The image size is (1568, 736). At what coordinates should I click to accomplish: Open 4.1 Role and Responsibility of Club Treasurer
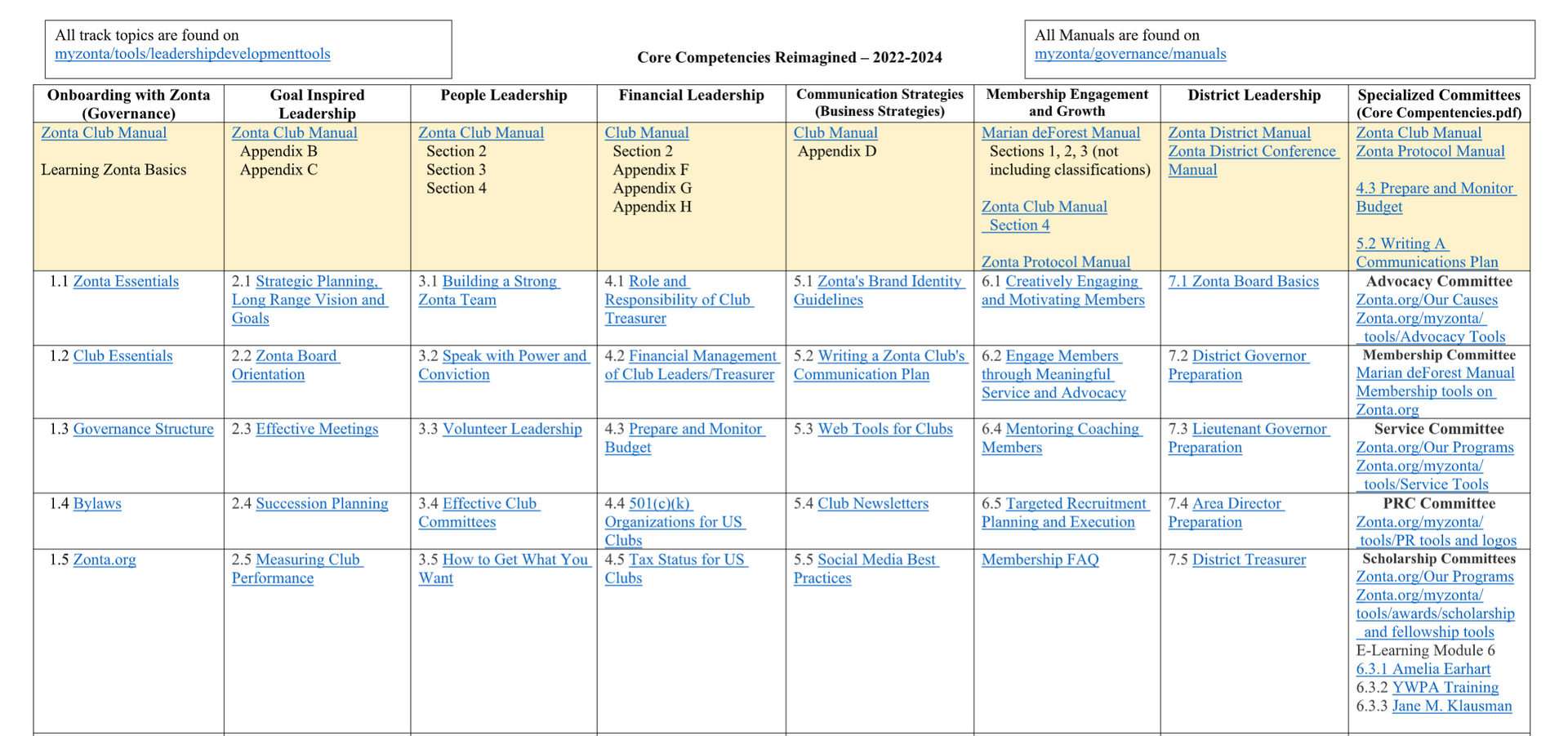[679, 300]
